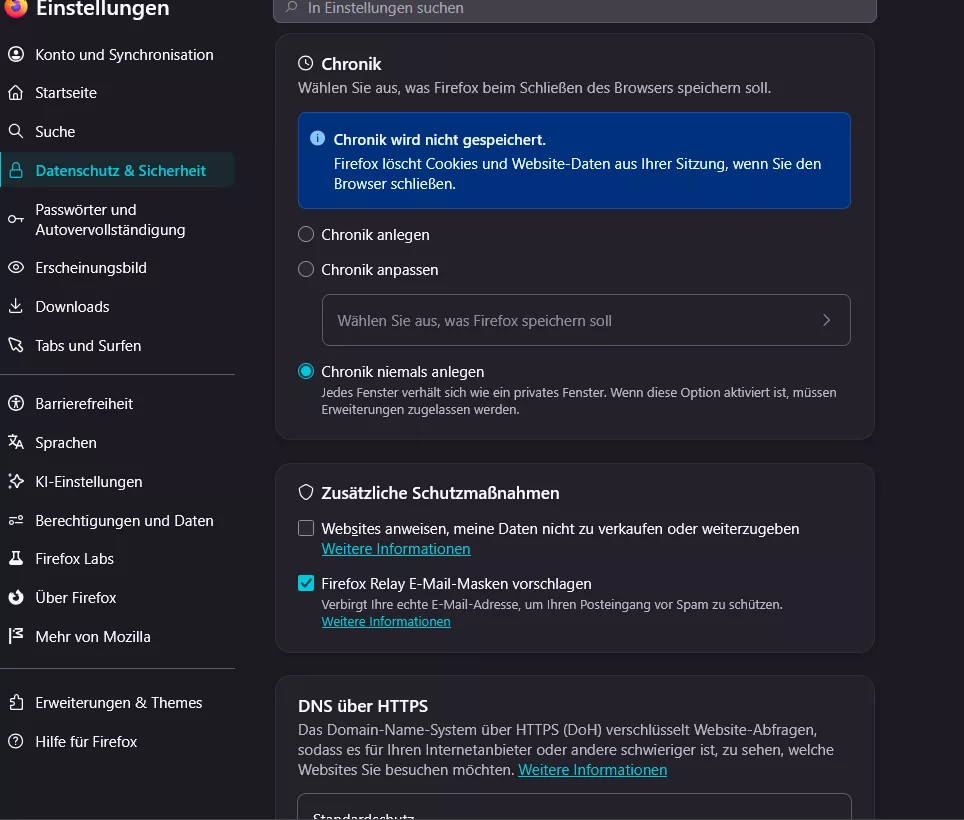Image resolution: width=964 pixels, height=820 pixels.
Task: Click the Konto und Synchronisation account icon
Action: coord(16,54)
